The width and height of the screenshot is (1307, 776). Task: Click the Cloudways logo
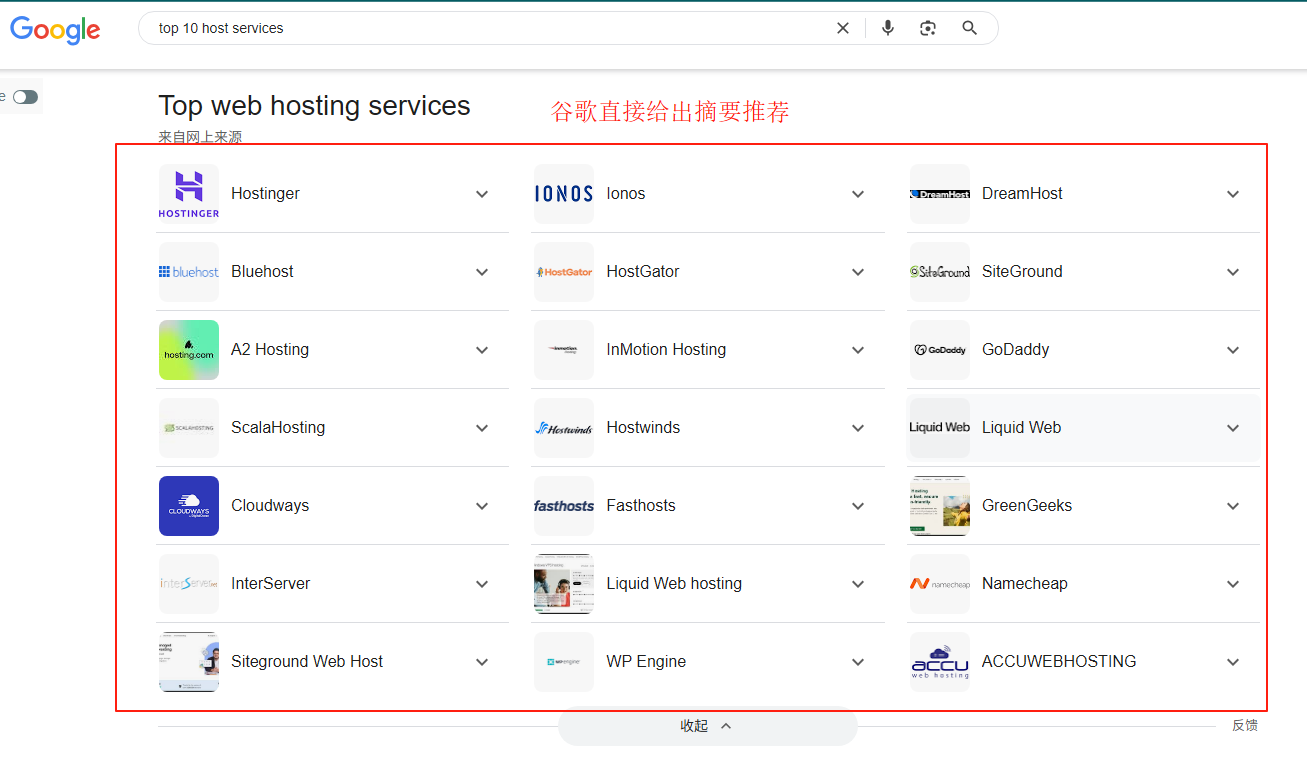pos(188,505)
